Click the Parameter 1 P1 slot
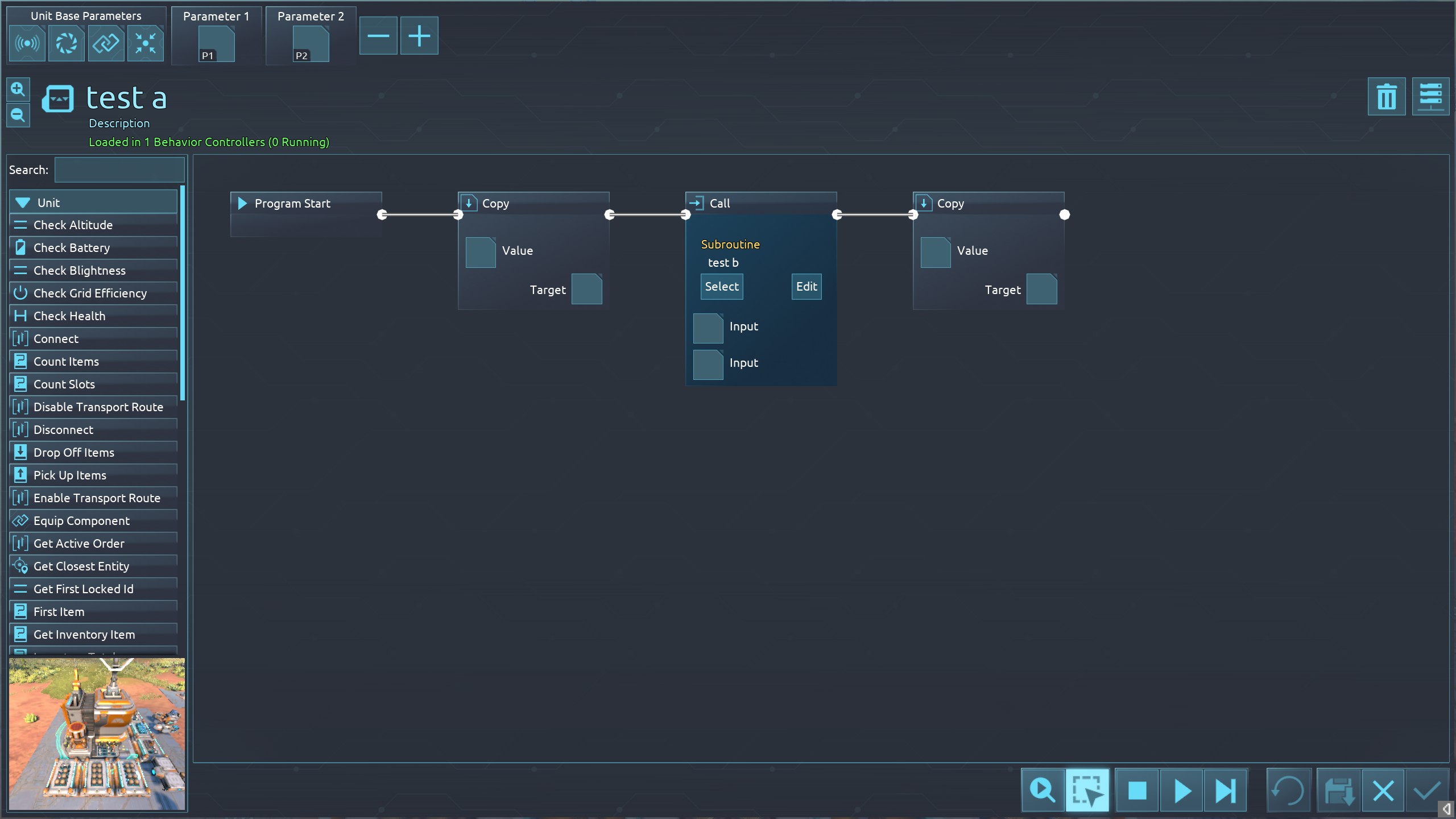Screen dimensions: 1456x819 point(216,44)
